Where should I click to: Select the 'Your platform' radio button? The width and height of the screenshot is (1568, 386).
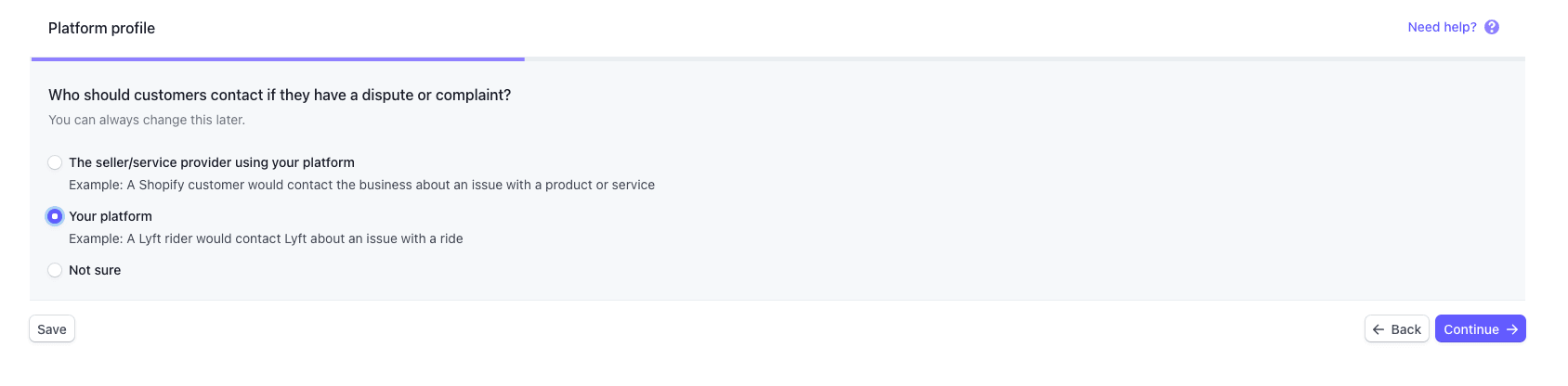pos(55,216)
